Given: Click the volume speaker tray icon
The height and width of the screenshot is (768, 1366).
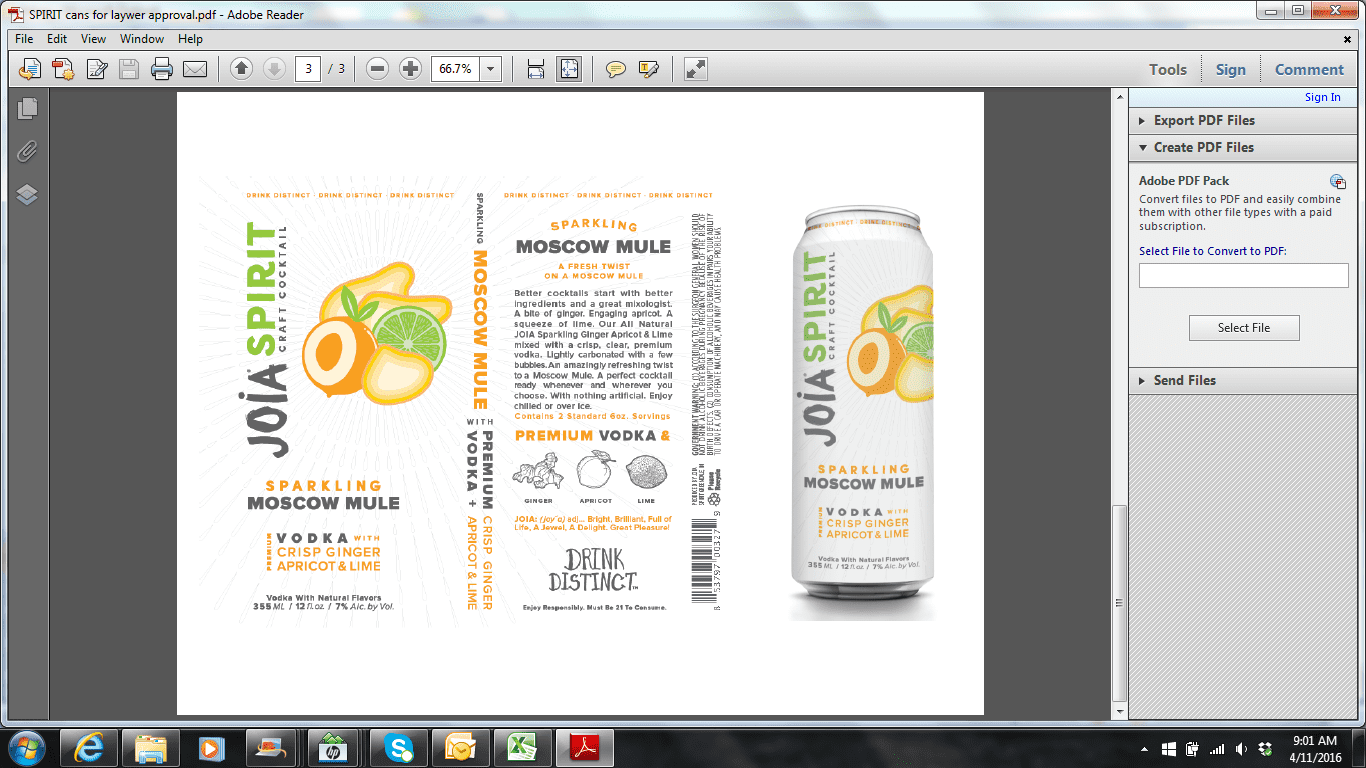Looking at the screenshot, I should click(1242, 748).
